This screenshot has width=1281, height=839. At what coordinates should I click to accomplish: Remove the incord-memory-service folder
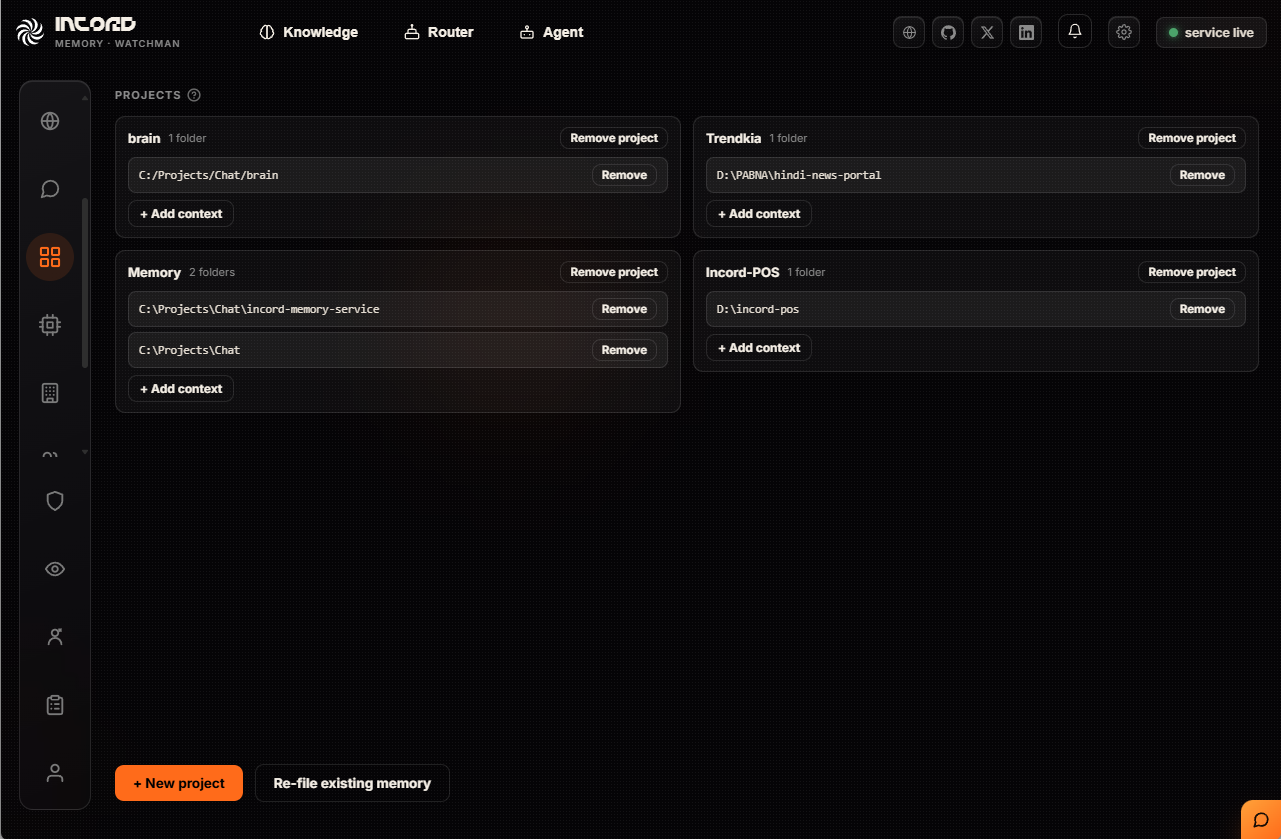click(624, 309)
